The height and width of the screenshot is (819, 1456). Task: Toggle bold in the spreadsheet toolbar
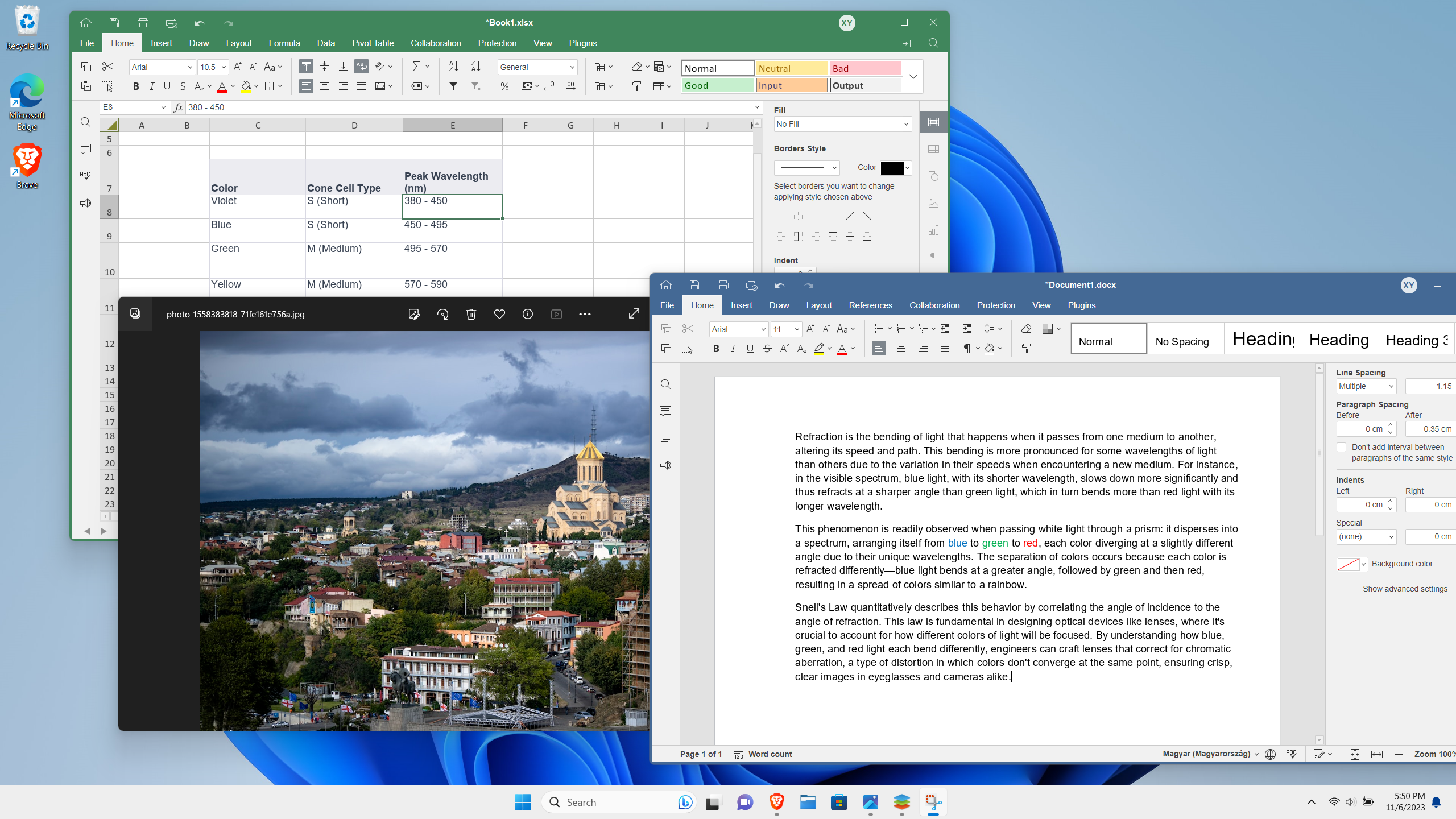(x=135, y=86)
